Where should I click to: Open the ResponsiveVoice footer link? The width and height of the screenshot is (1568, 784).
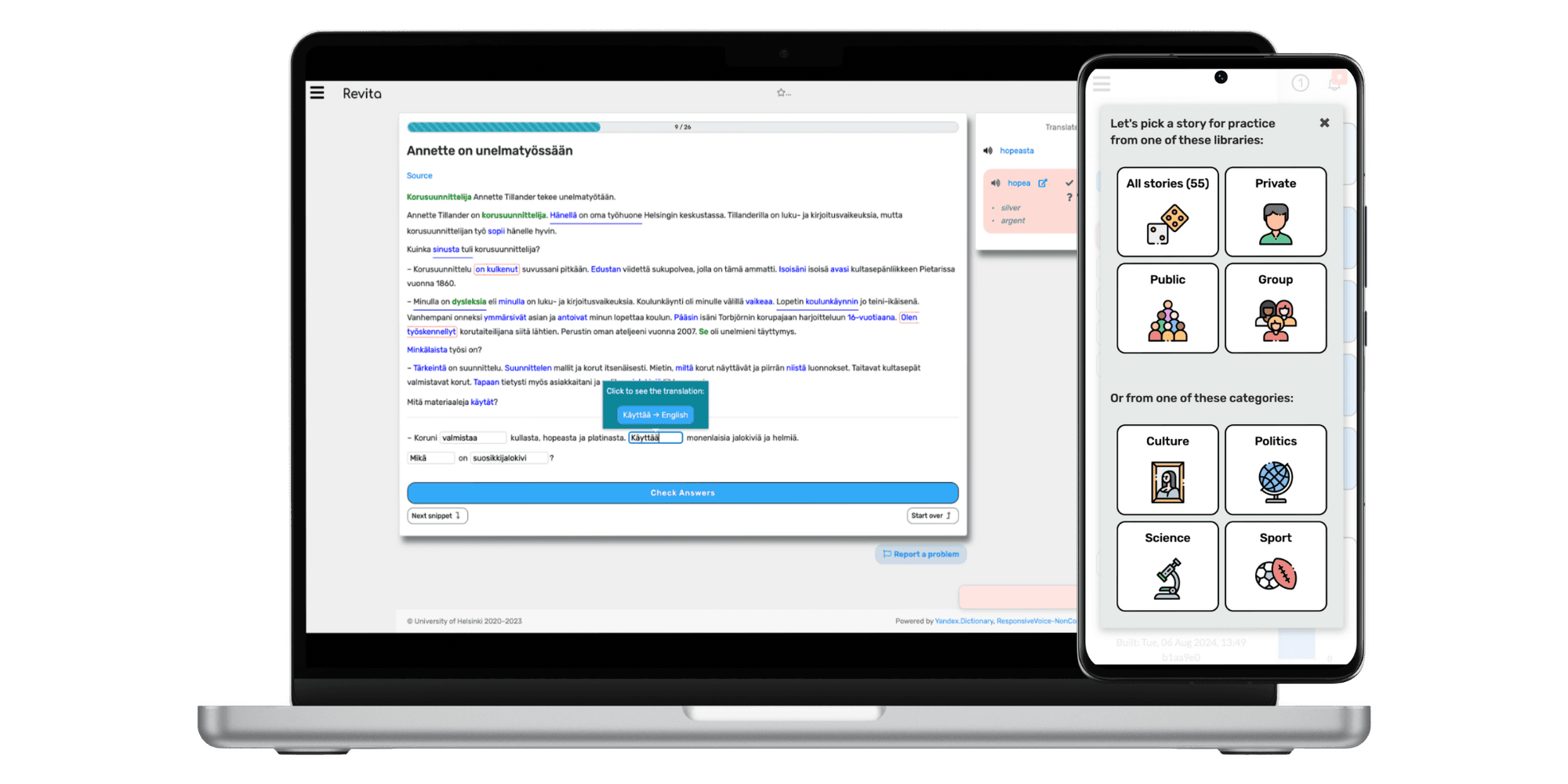tap(1036, 621)
